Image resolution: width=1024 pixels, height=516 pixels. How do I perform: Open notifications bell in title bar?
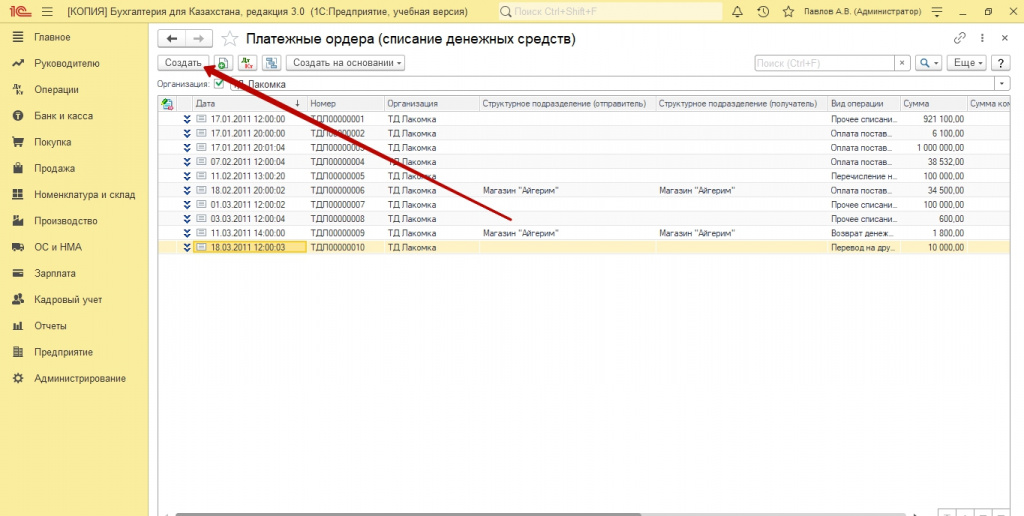point(738,12)
